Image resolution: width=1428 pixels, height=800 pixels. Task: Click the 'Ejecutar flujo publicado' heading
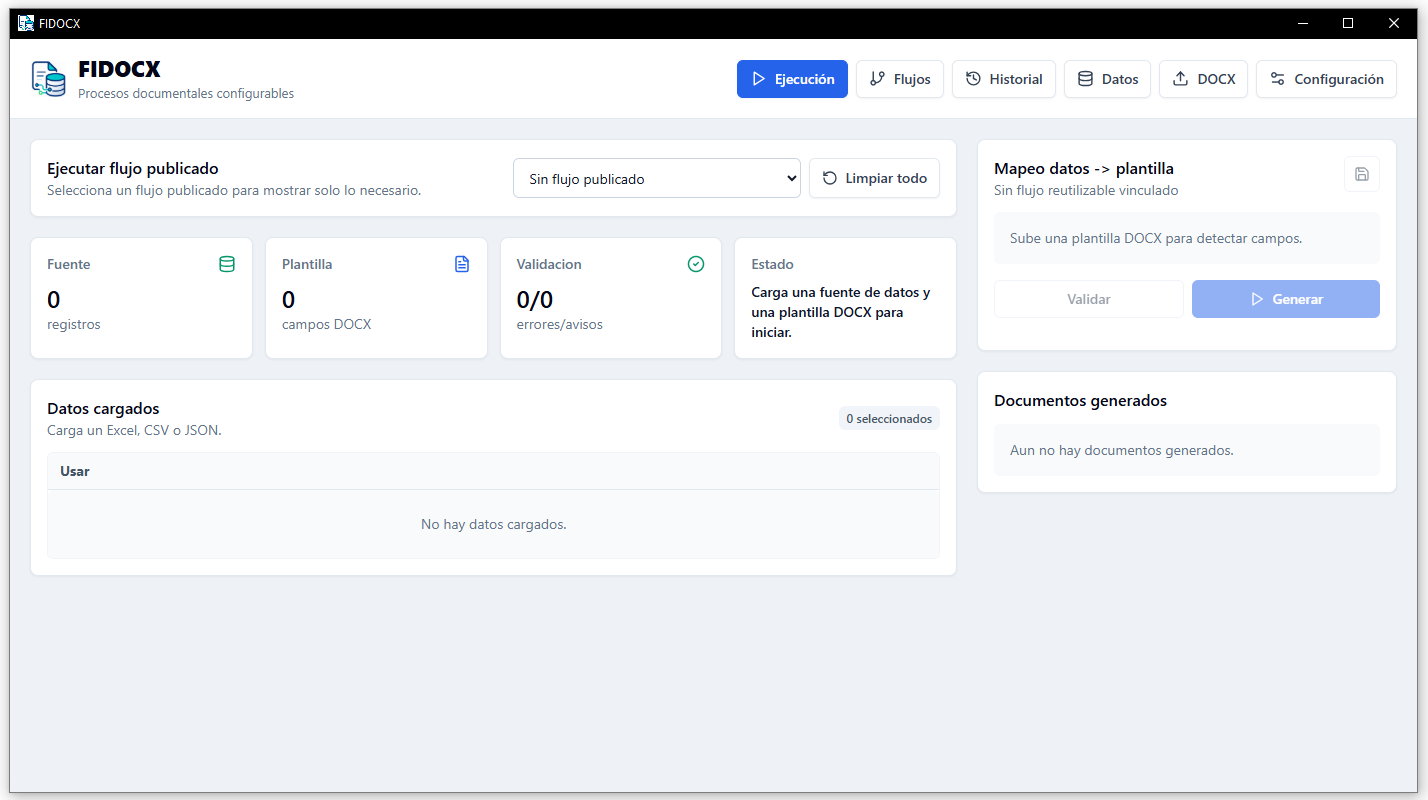[133, 168]
